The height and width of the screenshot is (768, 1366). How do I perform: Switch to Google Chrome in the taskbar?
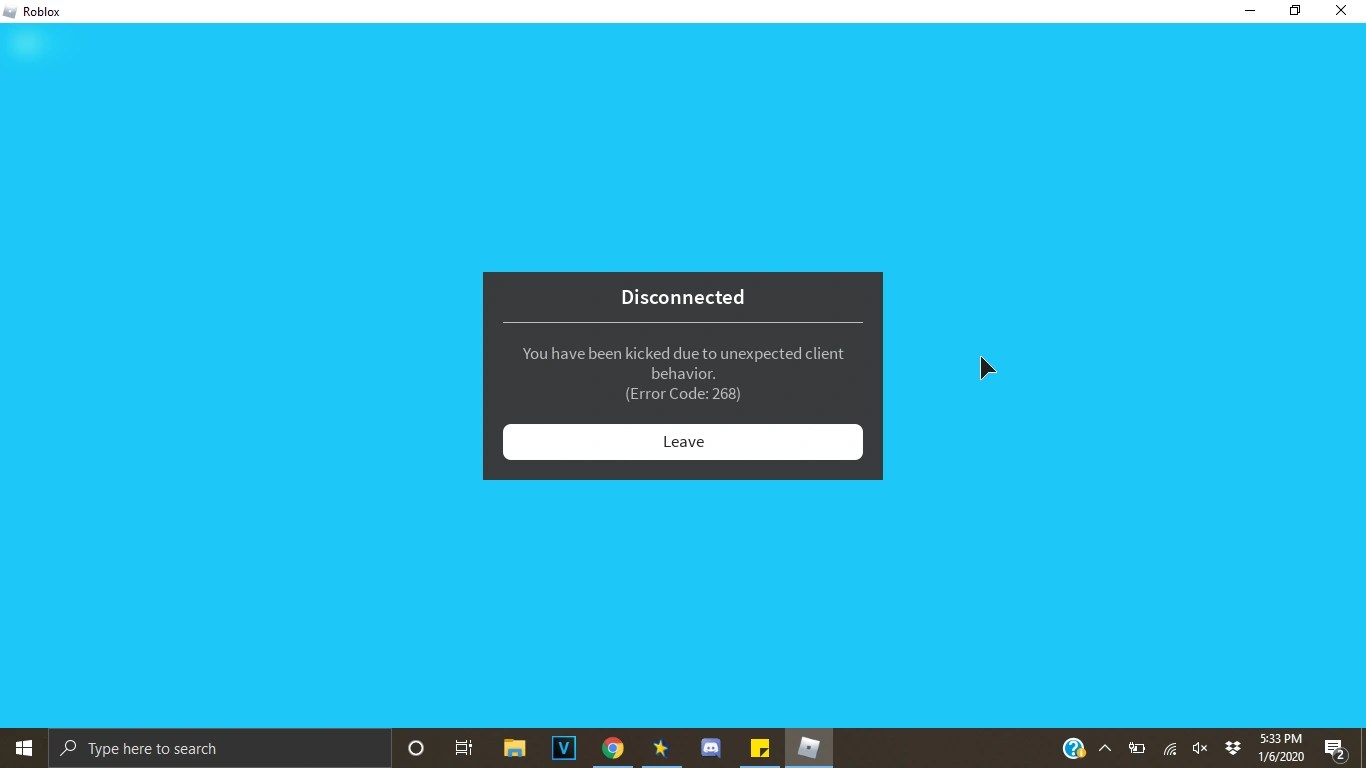613,748
